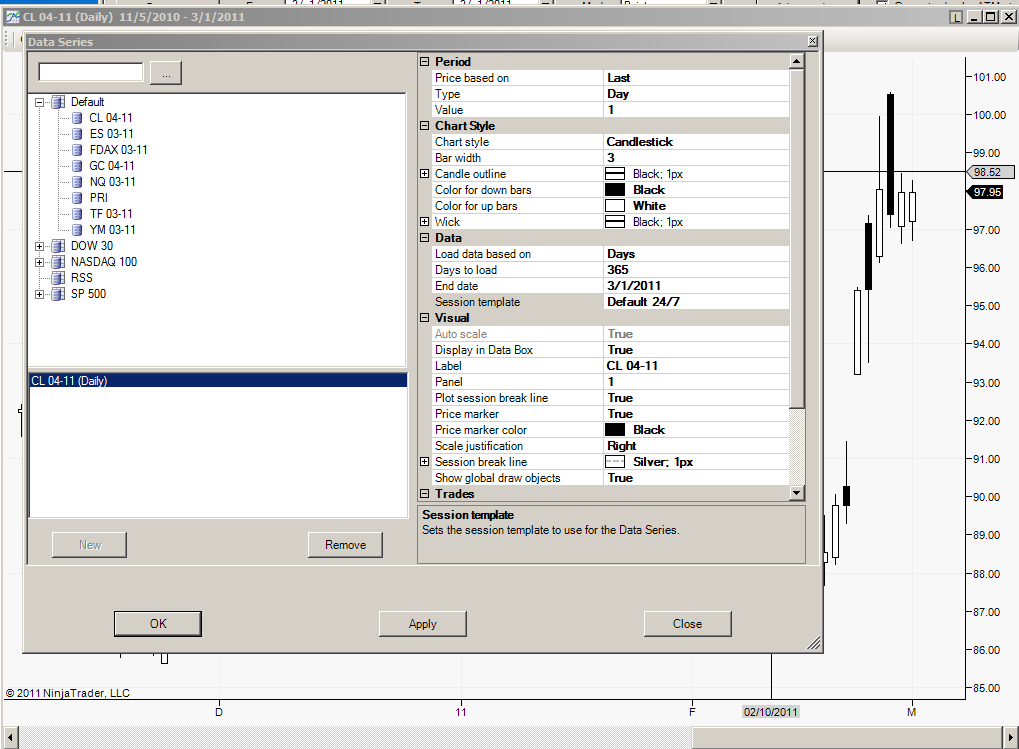Click the Candle outline pen swatch
The height and width of the screenshot is (749, 1019).
[615, 174]
